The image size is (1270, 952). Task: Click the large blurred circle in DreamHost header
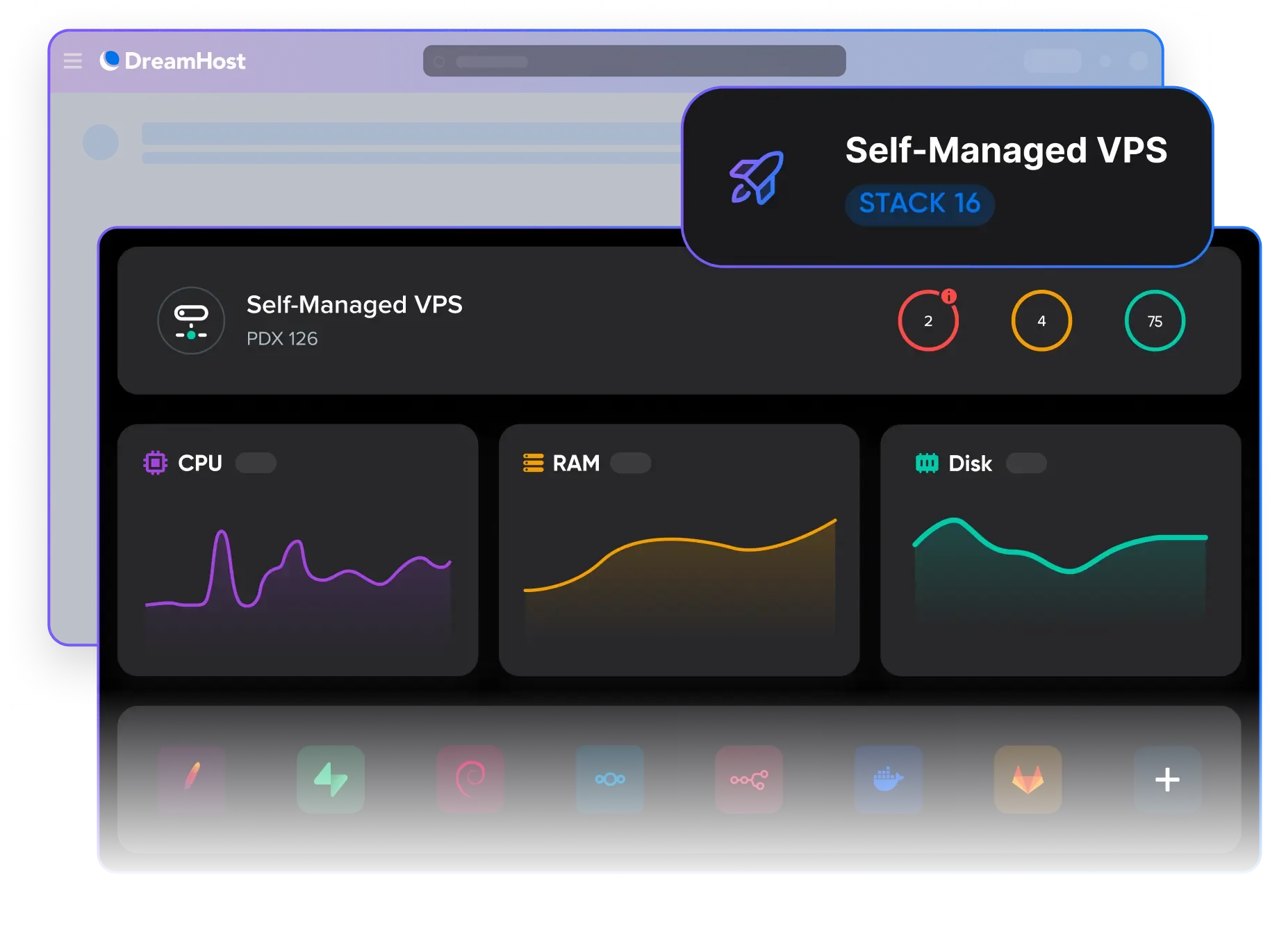[1139, 61]
